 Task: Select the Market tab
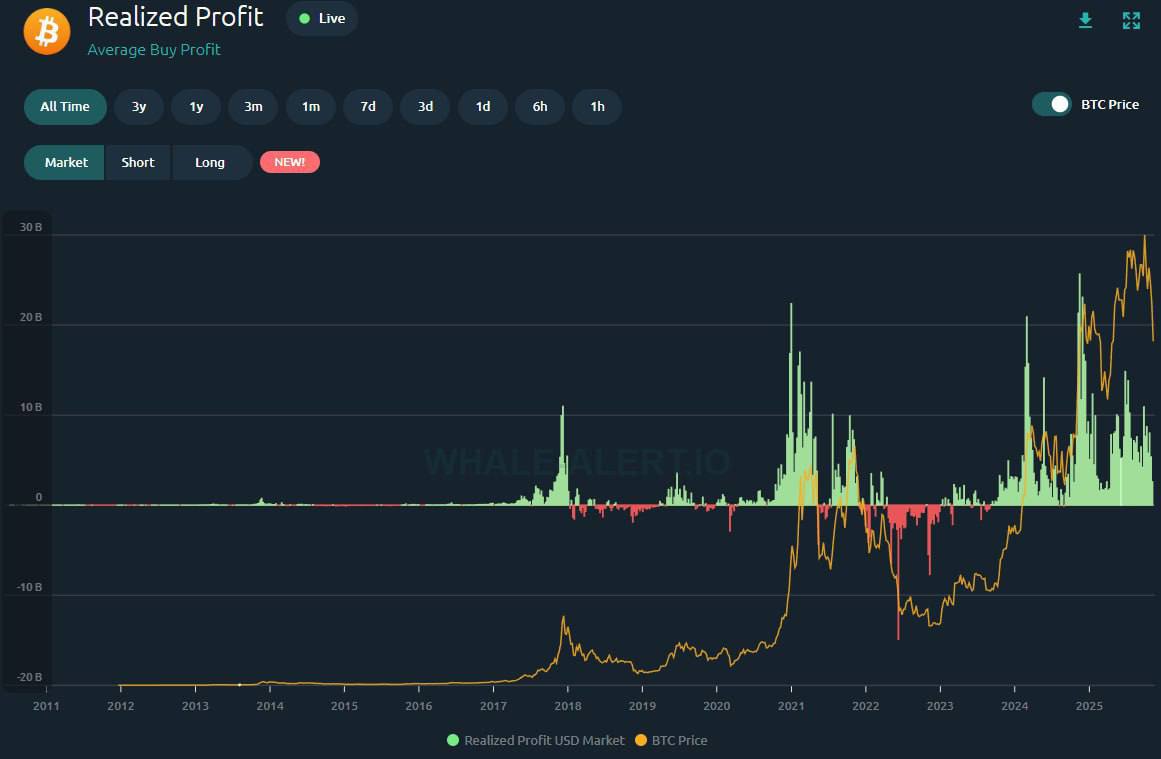point(66,162)
